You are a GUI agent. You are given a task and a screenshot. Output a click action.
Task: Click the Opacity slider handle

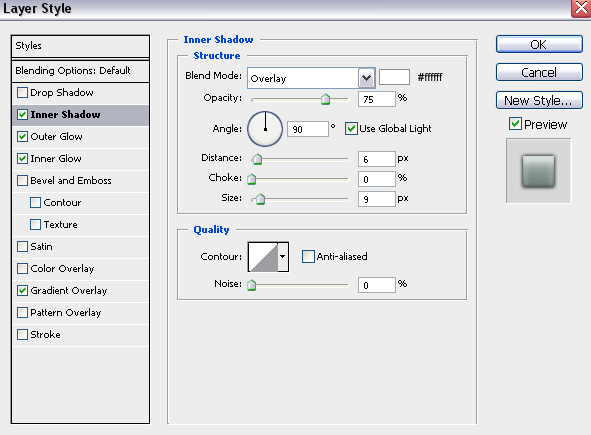click(x=325, y=99)
